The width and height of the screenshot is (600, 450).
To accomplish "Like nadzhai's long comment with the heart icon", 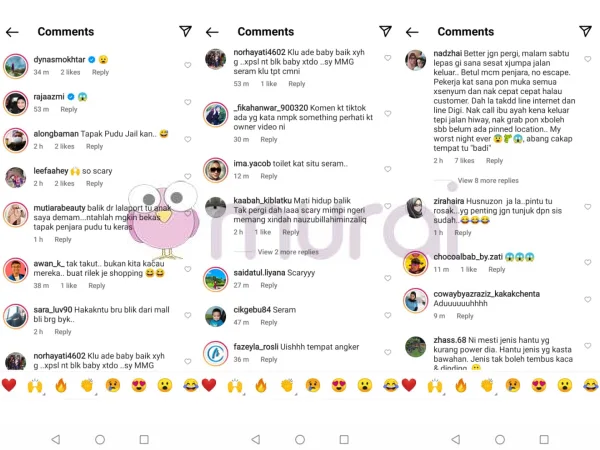I will coord(588,59).
